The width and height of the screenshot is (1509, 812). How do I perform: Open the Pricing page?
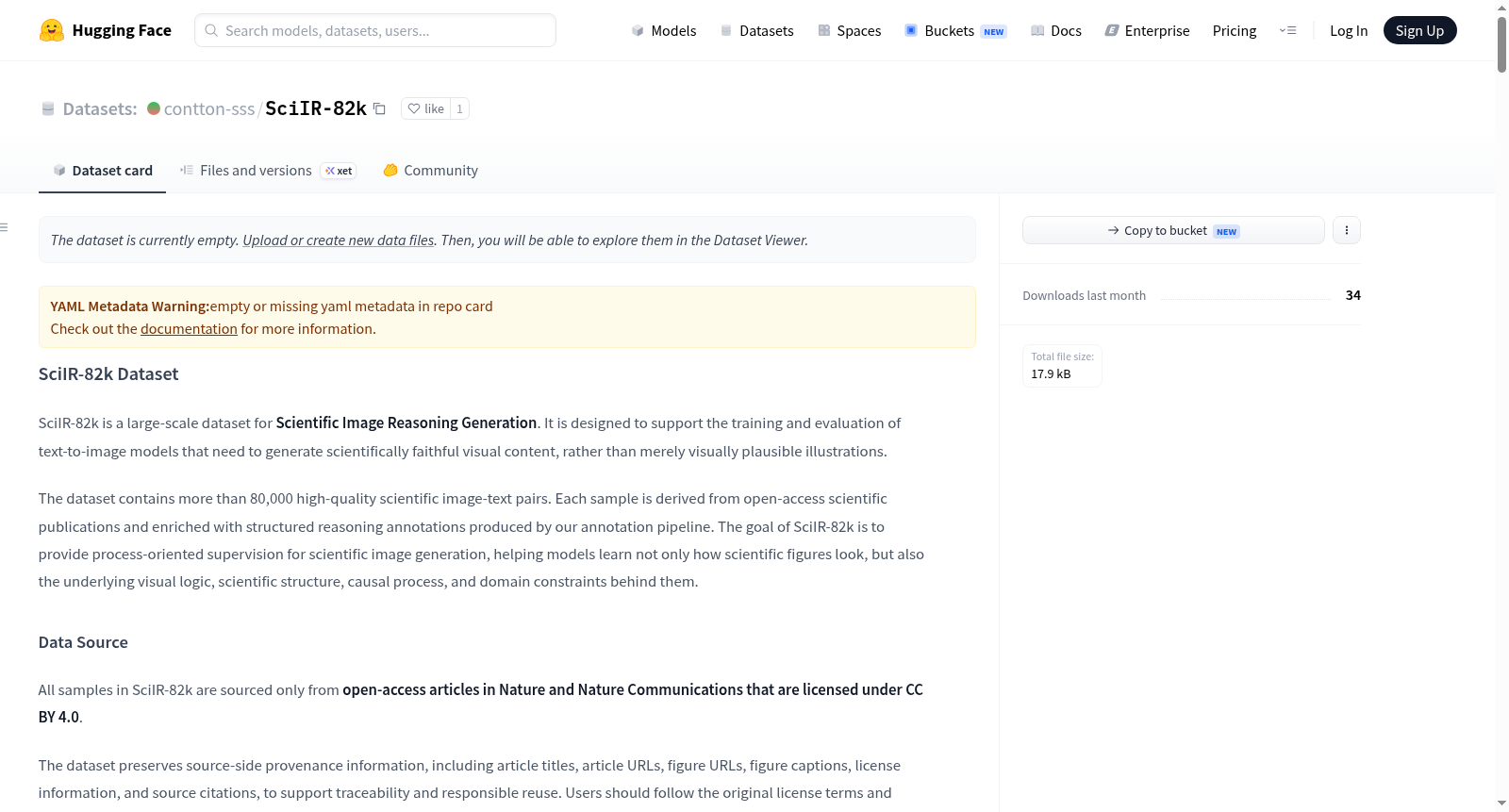coord(1235,30)
